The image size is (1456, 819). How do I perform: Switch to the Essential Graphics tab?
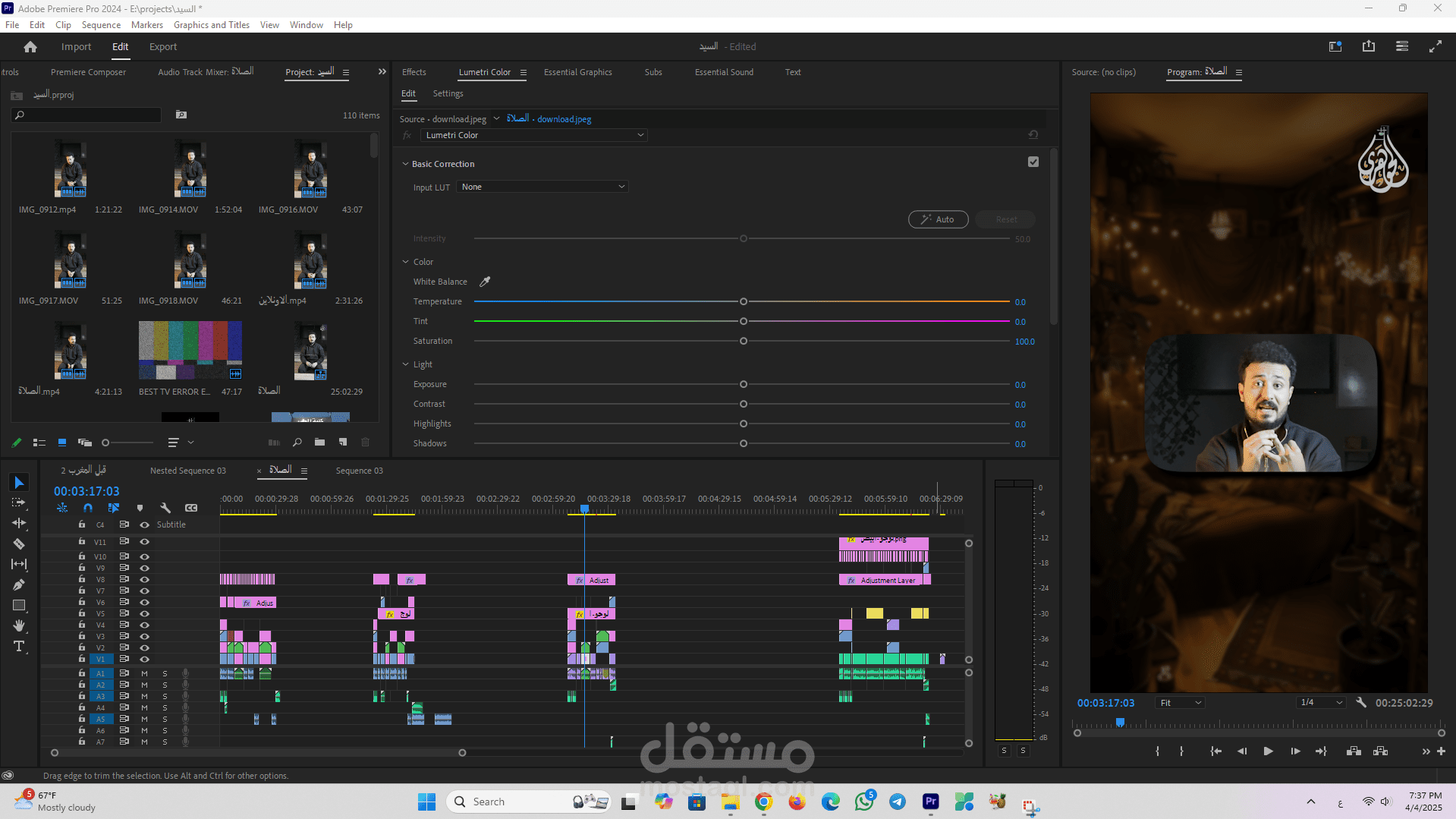[x=578, y=72]
